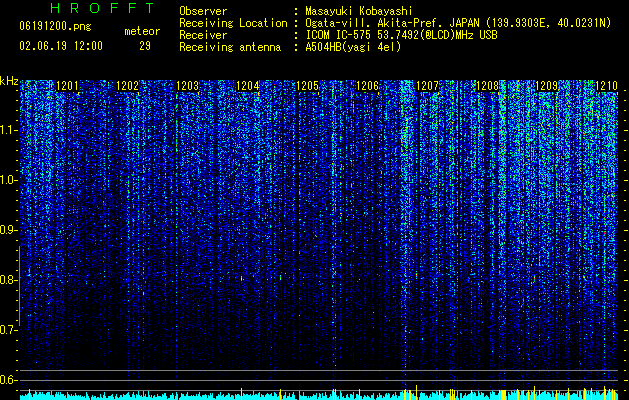Click the Observer label
This screenshot has height=400, width=629.
(x=203, y=11)
